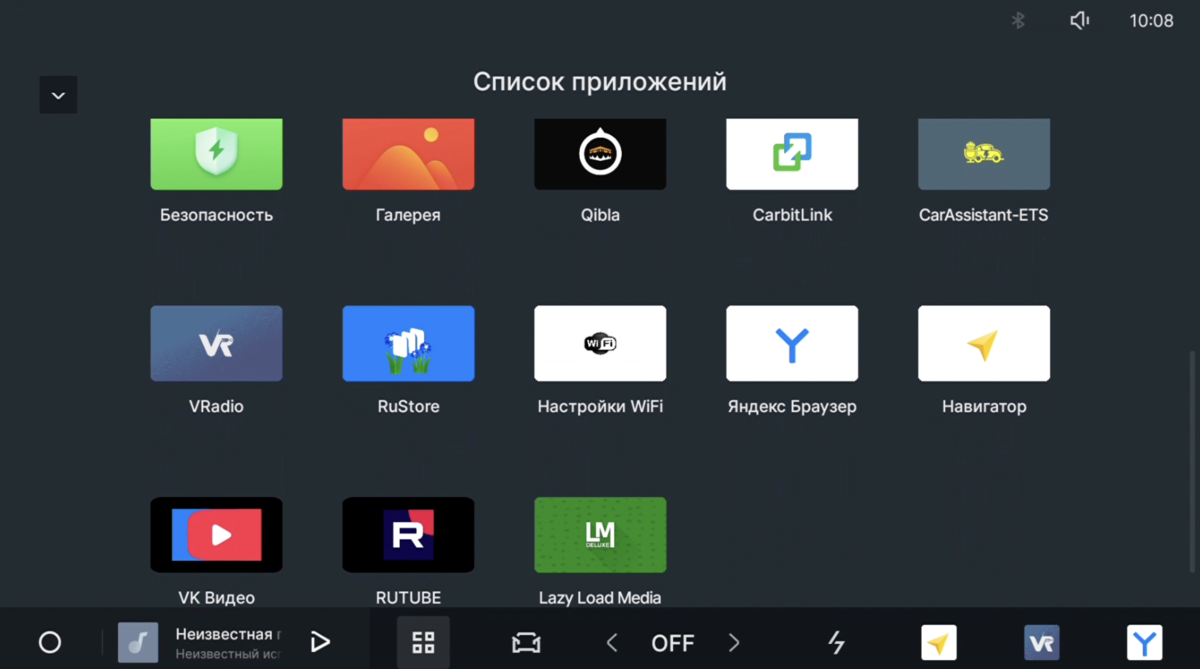1200x669 pixels.
Task: Open the RuStore app
Action: point(408,344)
